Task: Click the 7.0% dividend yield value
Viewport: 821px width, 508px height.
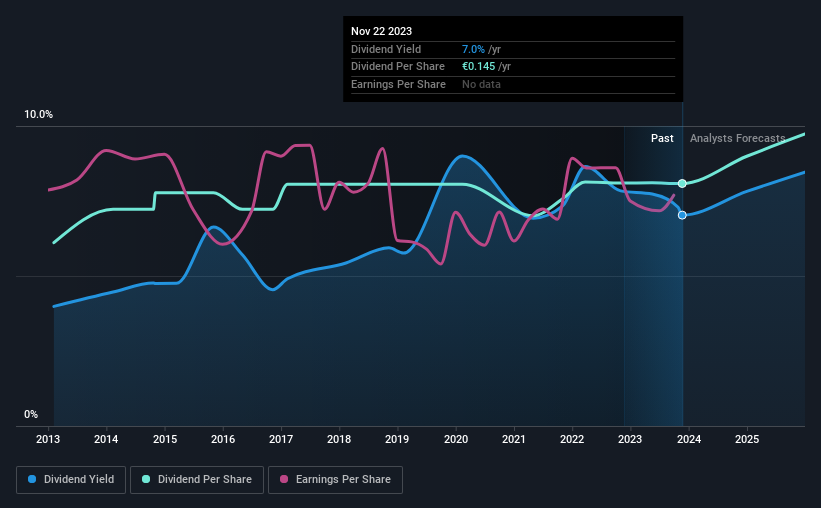Action: click(473, 49)
